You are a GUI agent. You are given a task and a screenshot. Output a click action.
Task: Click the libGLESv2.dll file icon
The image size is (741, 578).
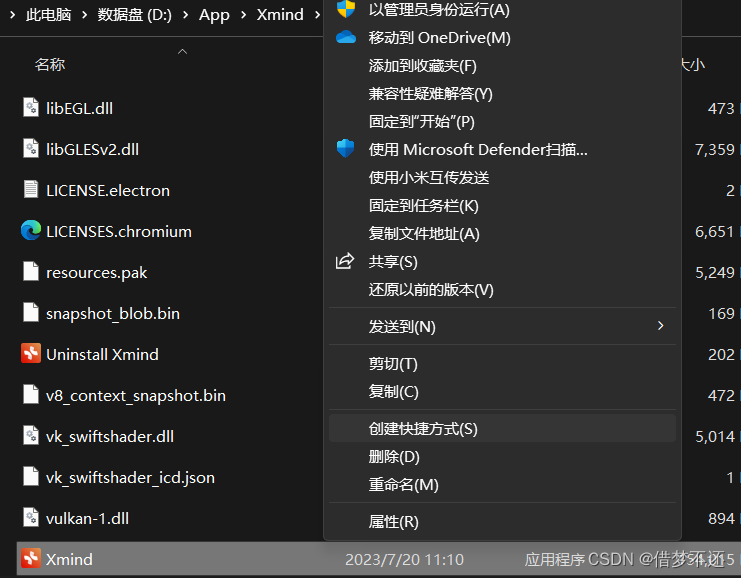pos(31,148)
